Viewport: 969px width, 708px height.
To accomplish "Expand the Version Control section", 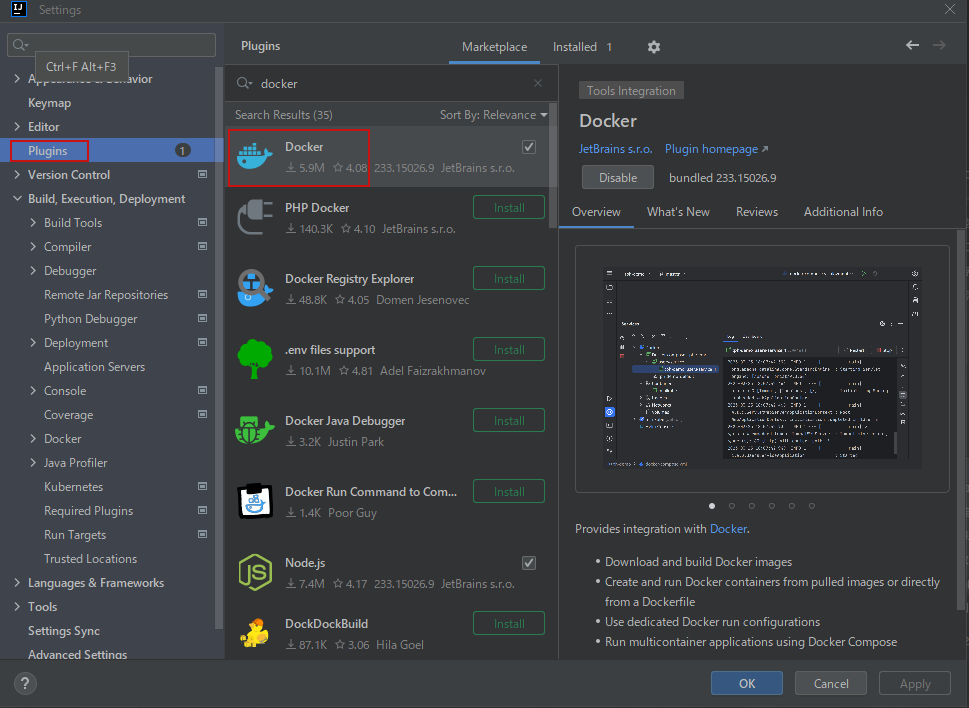I will click(17, 175).
